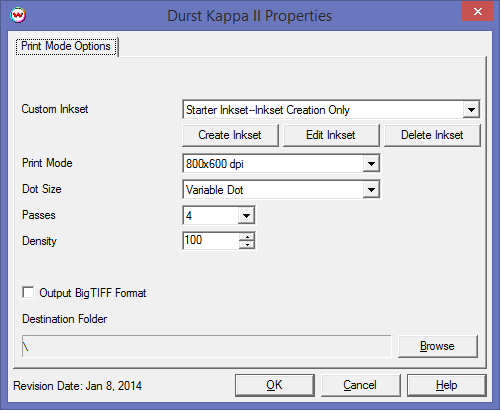Click the Destination Folder path field
Screen dimensions: 500x410
[x=206, y=346]
